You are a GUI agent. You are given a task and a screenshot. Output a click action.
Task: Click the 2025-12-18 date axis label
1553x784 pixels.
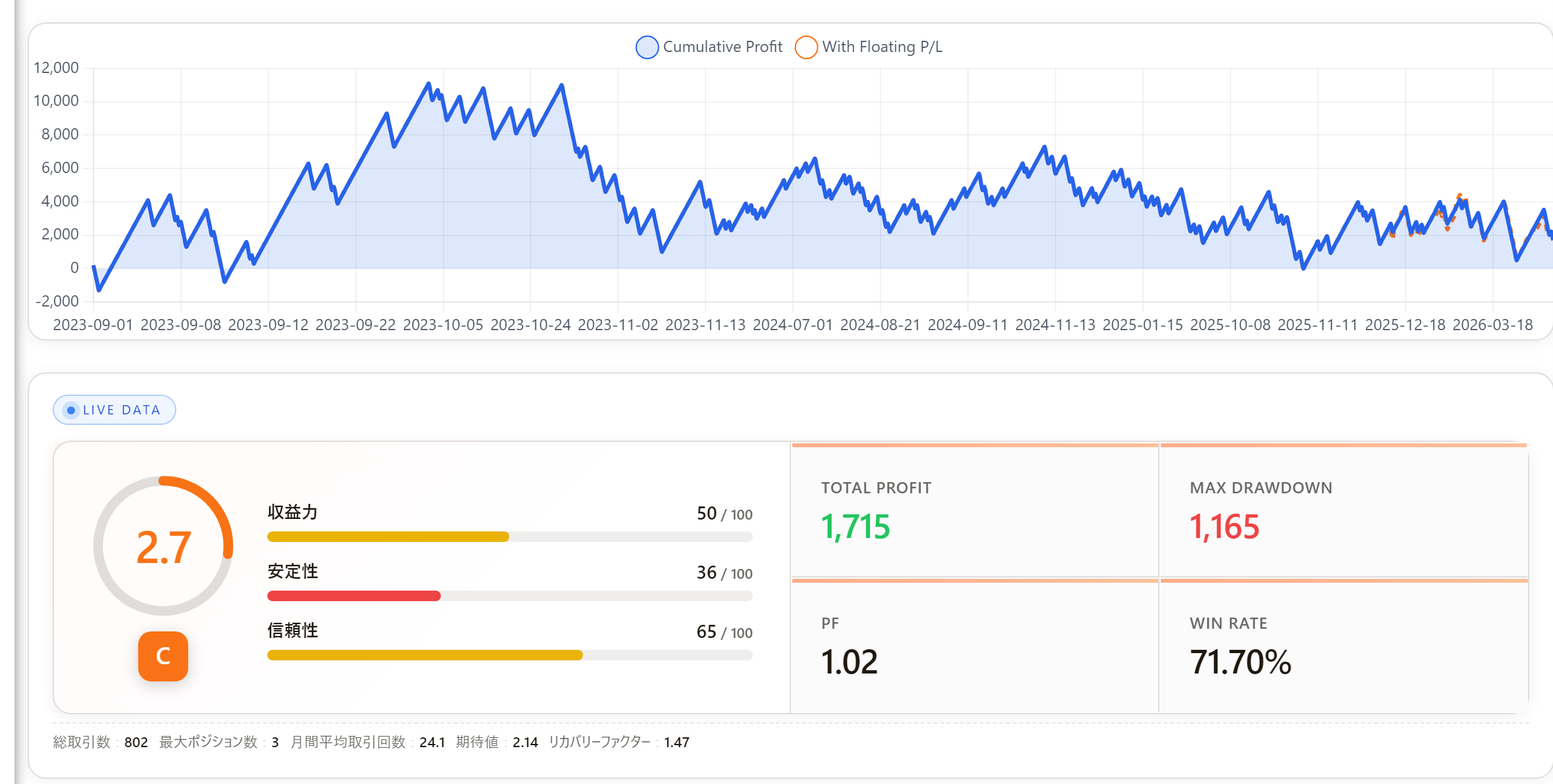1406,325
